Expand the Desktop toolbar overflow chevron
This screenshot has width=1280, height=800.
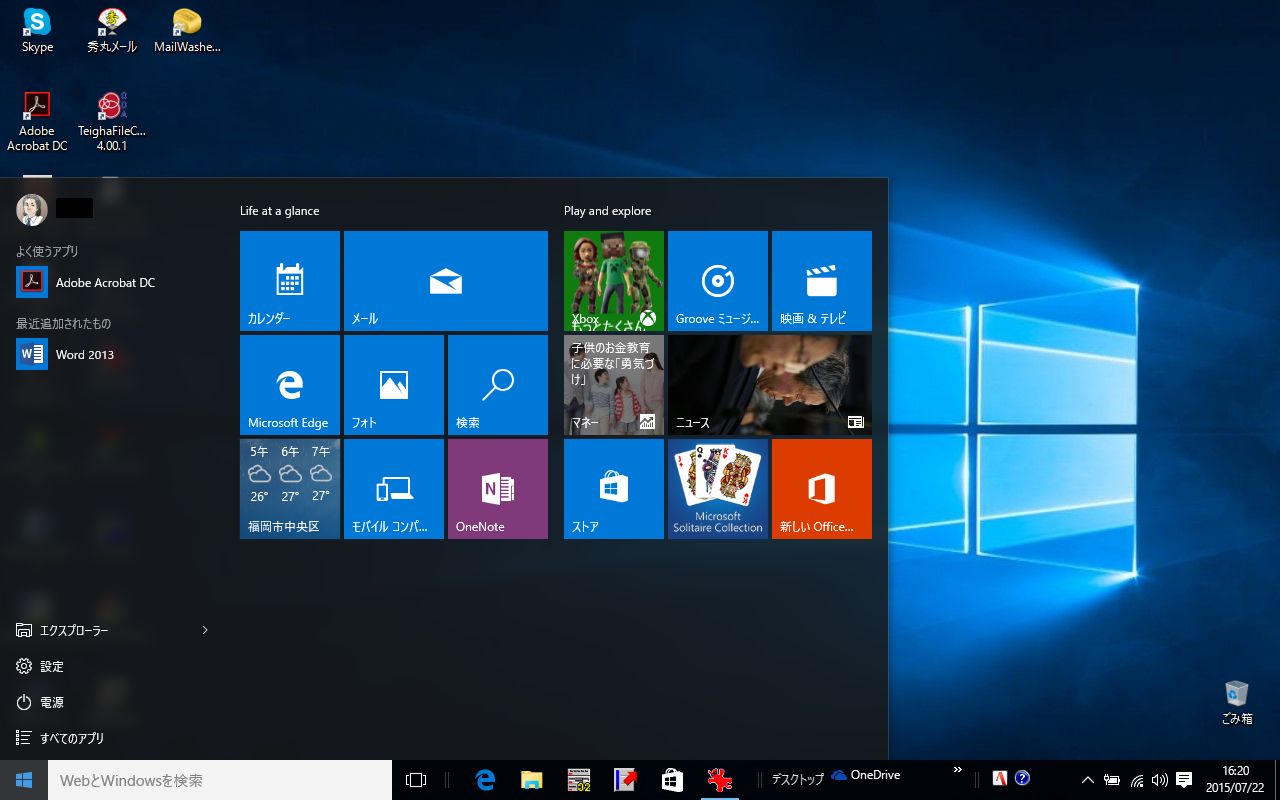(957, 770)
